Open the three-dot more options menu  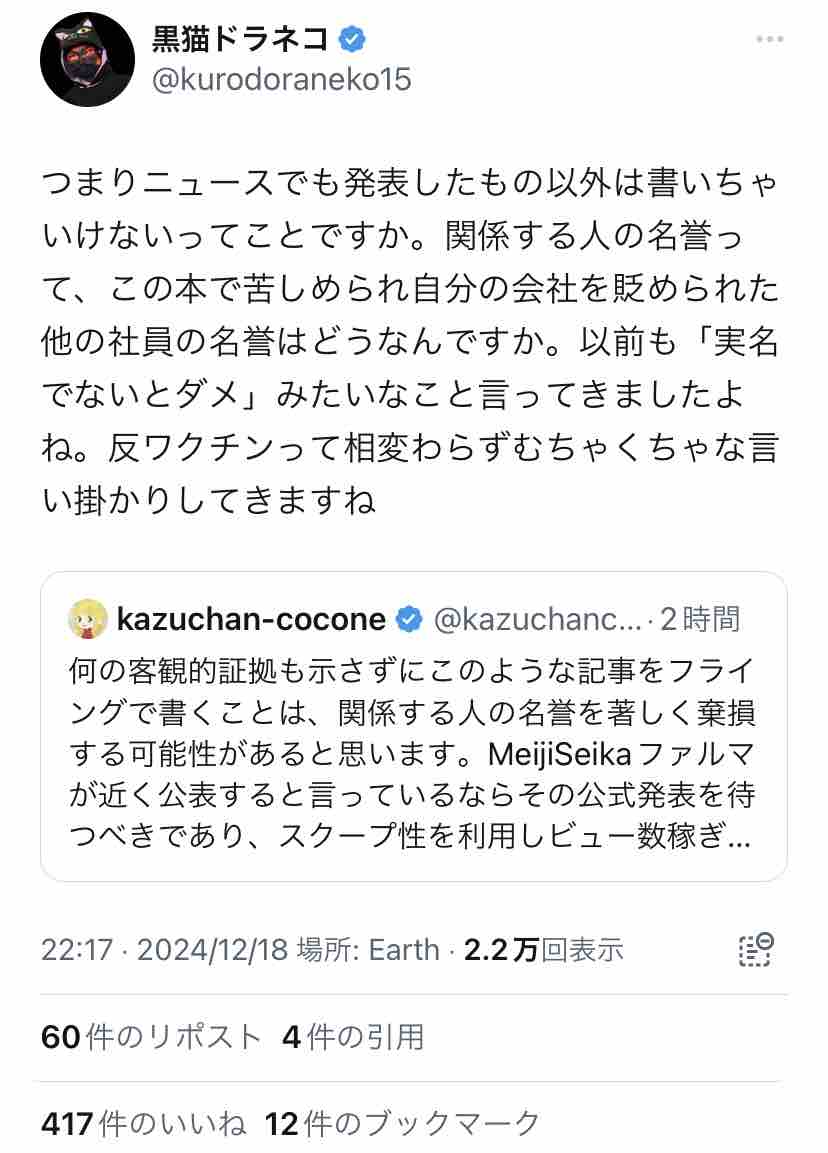pos(769,39)
